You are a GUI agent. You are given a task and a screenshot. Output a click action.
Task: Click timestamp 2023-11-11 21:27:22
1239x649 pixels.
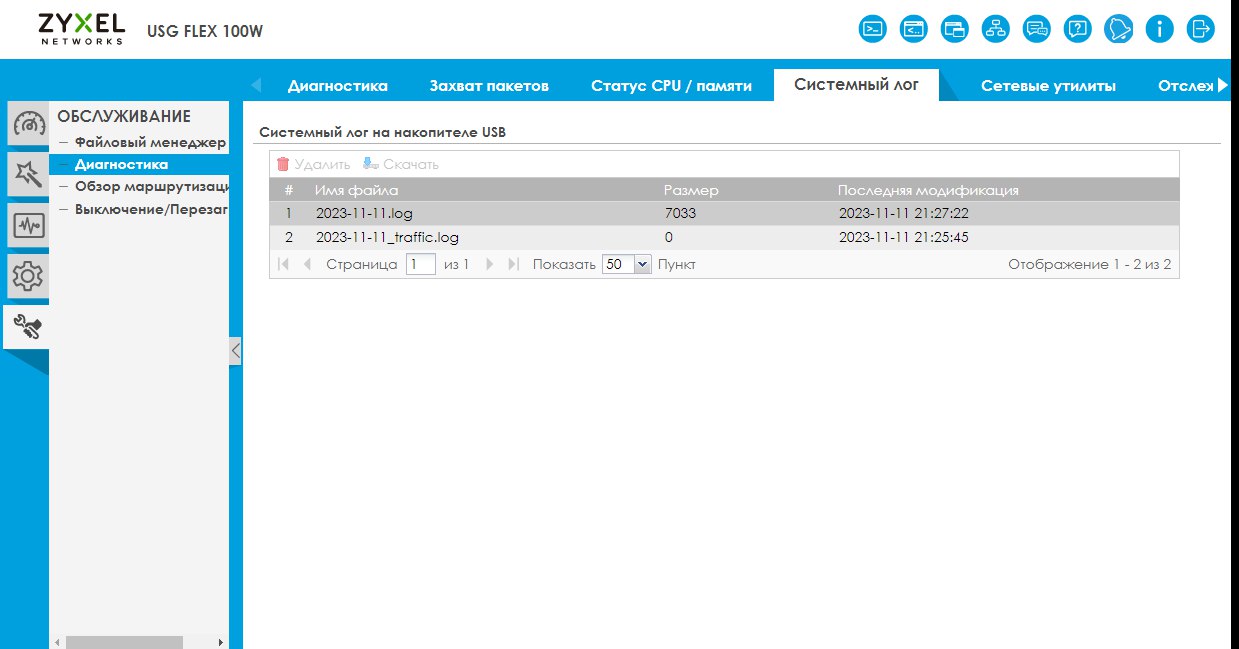point(903,213)
